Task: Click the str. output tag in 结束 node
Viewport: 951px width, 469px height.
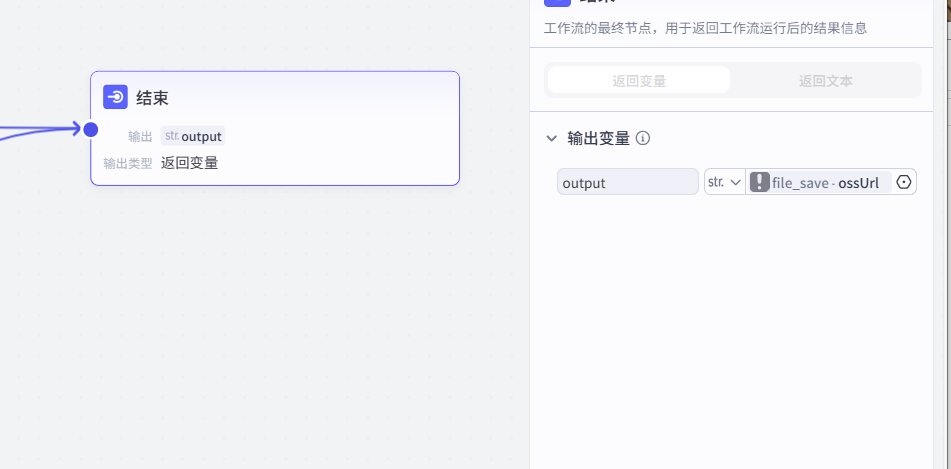Action: pyautogui.click(x=193, y=136)
